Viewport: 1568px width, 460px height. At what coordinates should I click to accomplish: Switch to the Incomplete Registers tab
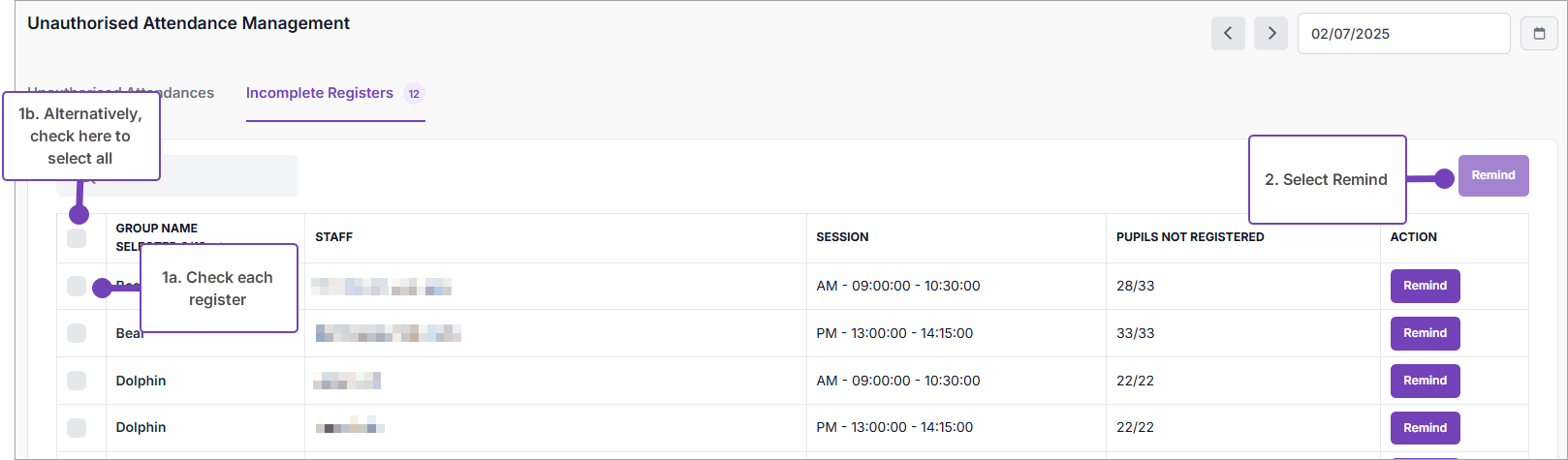click(x=320, y=93)
